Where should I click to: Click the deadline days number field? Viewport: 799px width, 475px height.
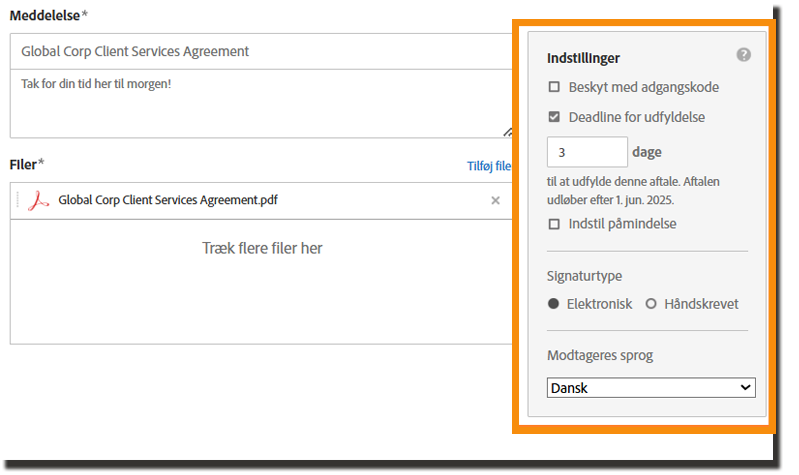(x=587, y=153)
